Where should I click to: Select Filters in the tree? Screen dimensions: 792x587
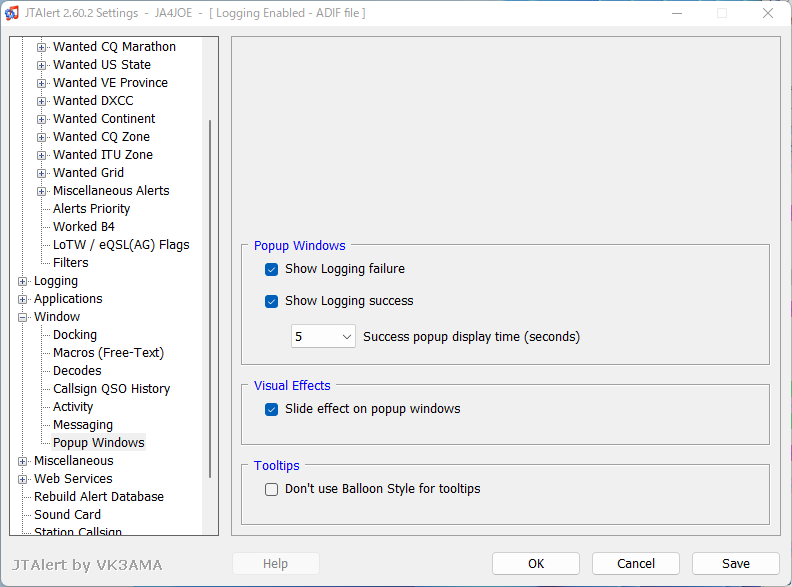pyautogui.click(x=71, y=263)
